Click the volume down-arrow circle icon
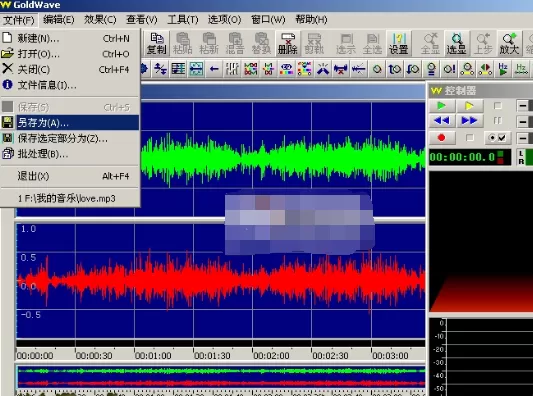The height and width of the screenshot is (396, 533). [413, 69]
